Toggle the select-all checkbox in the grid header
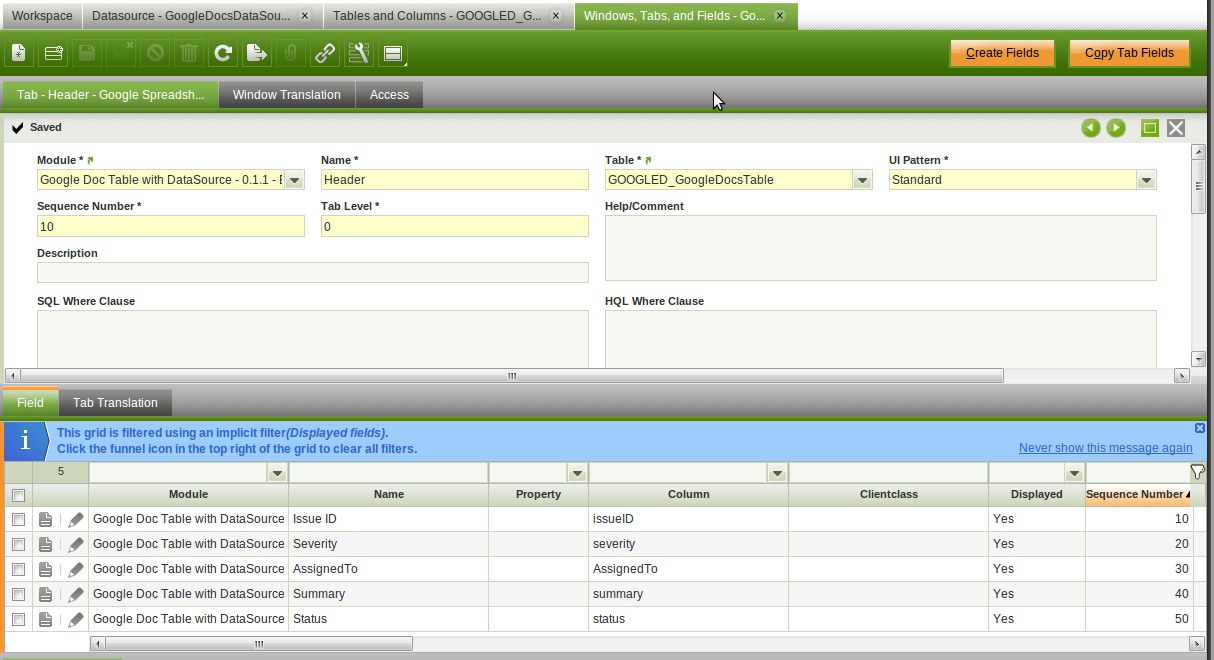Screen dimensions: 1214x660 coord(18,495)
